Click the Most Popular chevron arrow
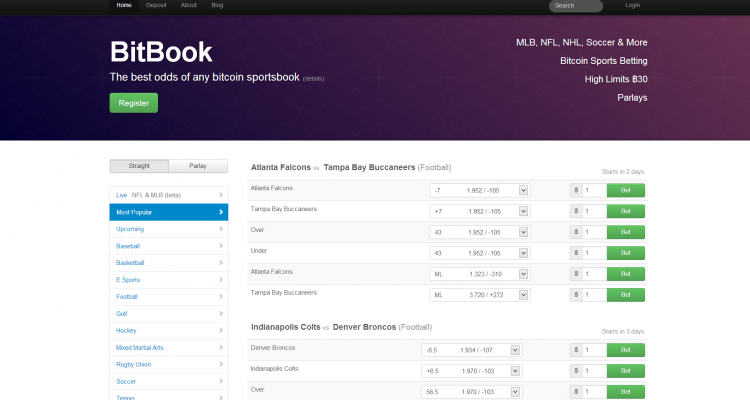750x400 pixels. tap(221, 212)
